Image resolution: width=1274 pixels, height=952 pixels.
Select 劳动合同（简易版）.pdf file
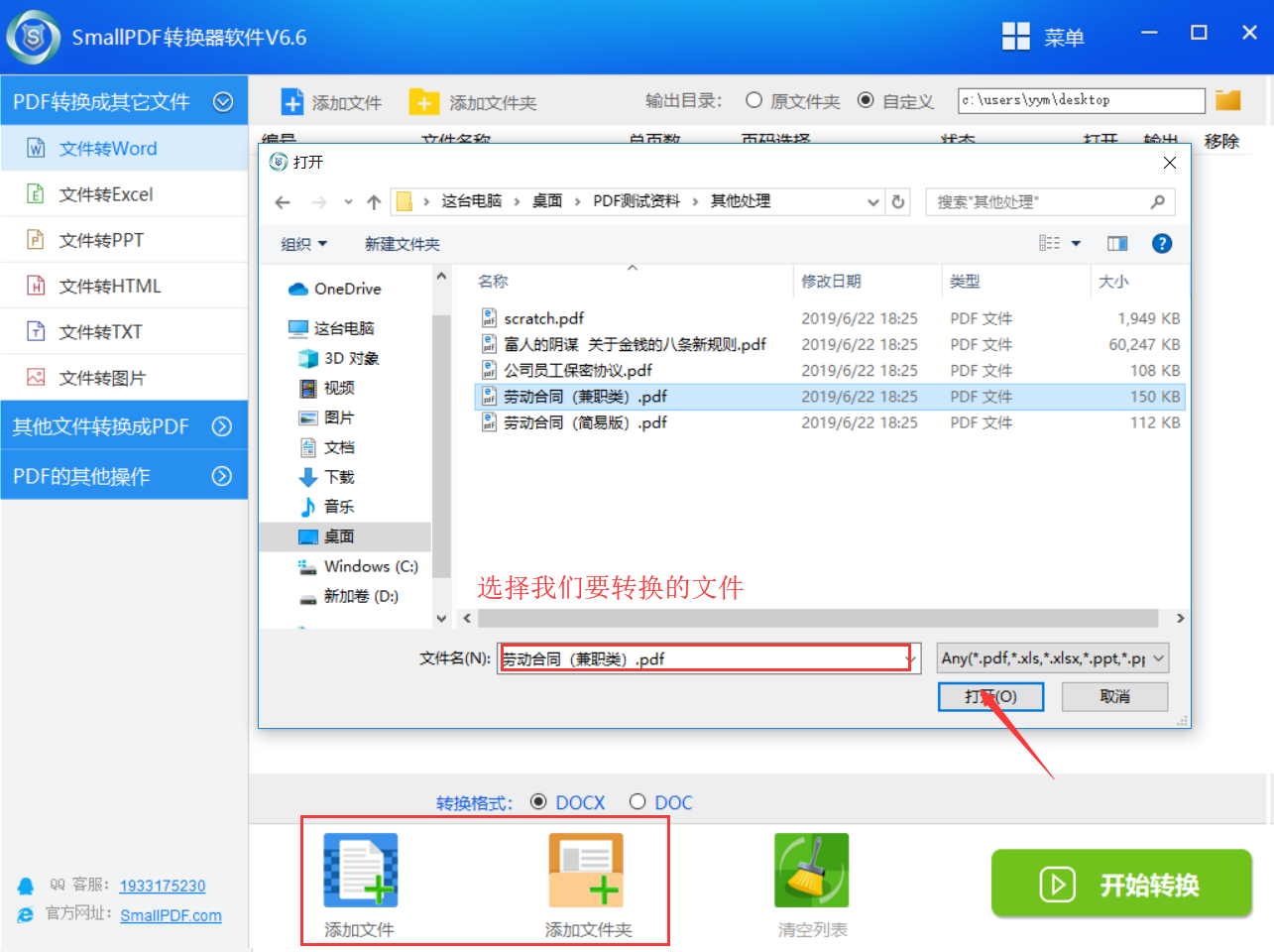pyautogui.click(x=584, y=422)
